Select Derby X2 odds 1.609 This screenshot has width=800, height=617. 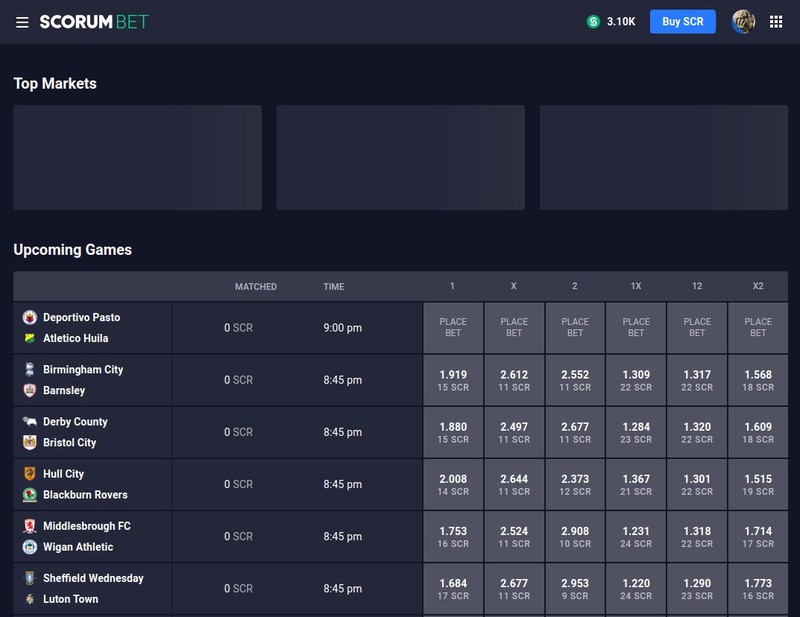[758, 432]
